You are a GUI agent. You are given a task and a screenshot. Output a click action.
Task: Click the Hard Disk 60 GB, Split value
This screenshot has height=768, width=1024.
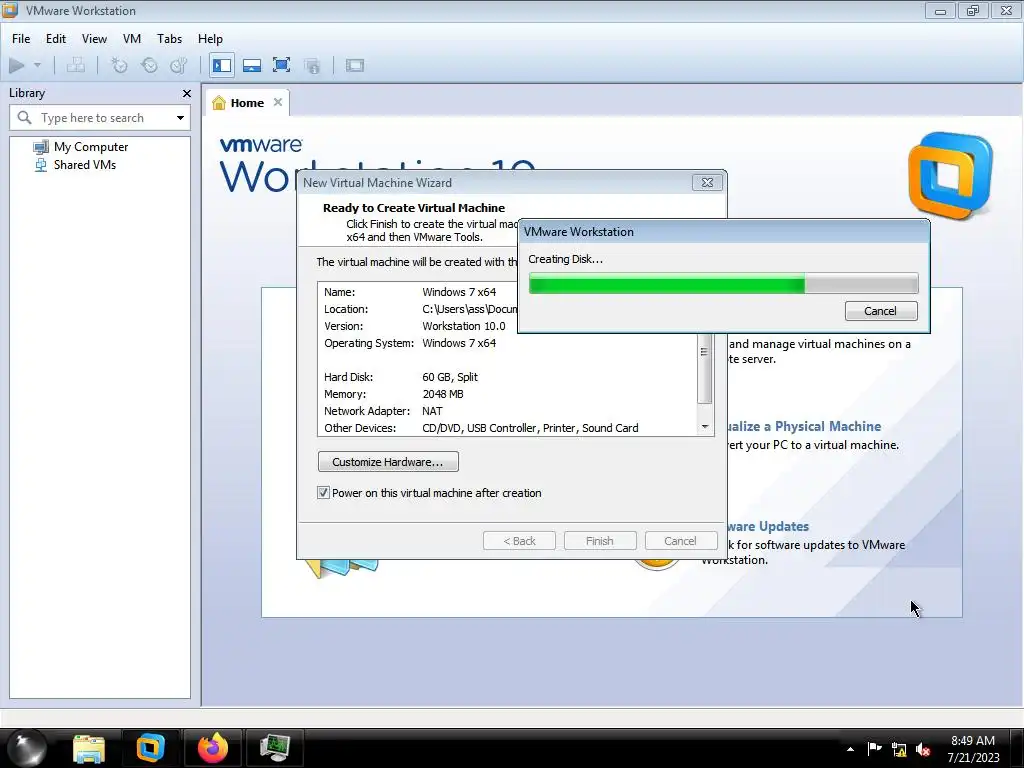coord(449,377)
